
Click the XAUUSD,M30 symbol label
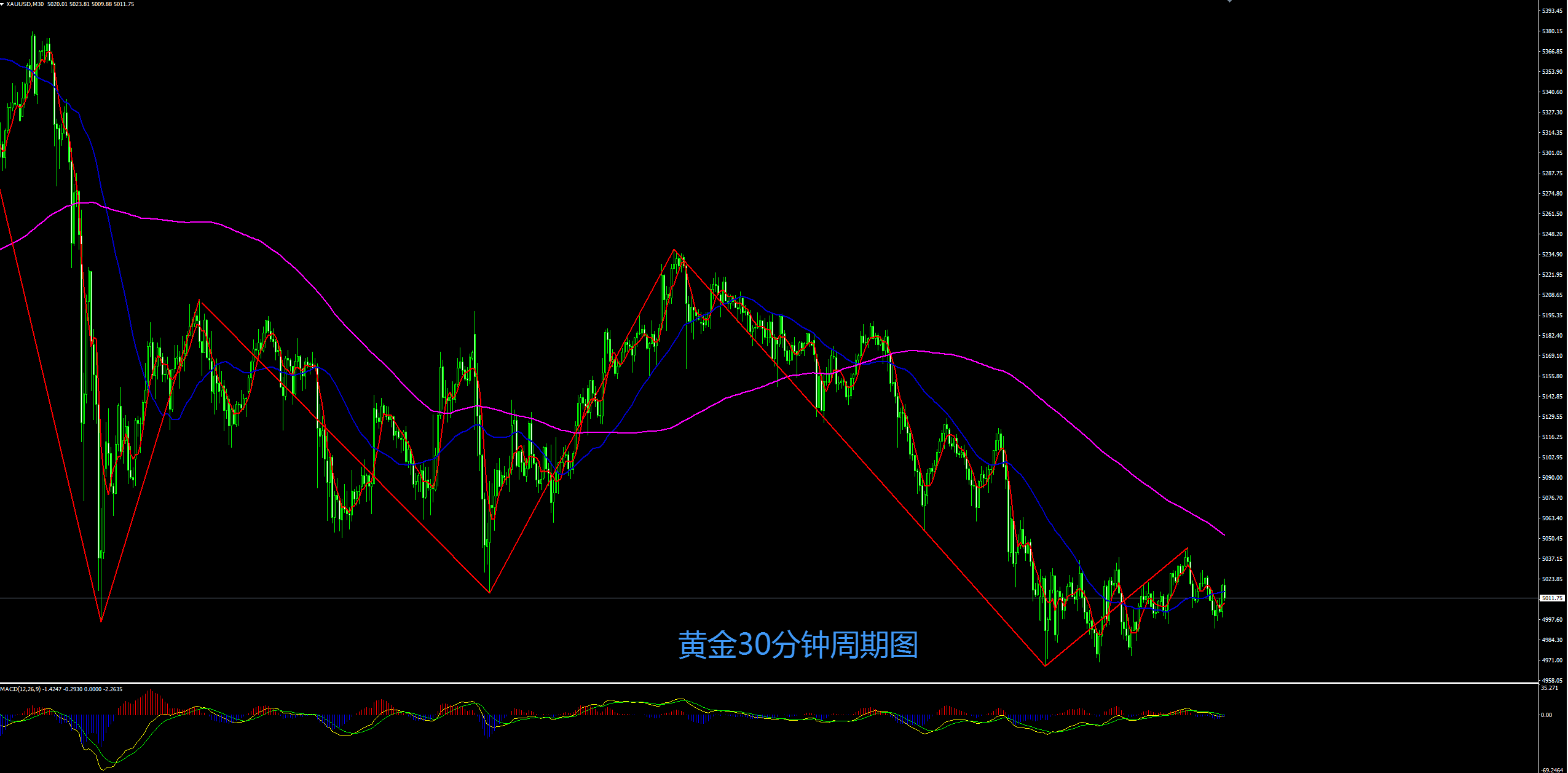[25, 4]
